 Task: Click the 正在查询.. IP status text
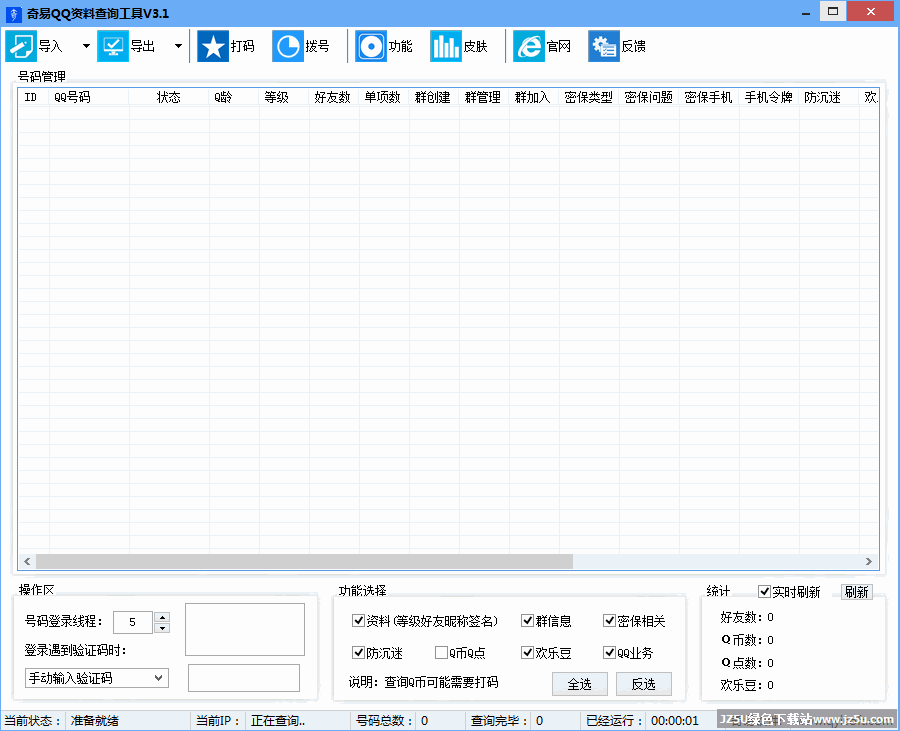coord(278,721)
